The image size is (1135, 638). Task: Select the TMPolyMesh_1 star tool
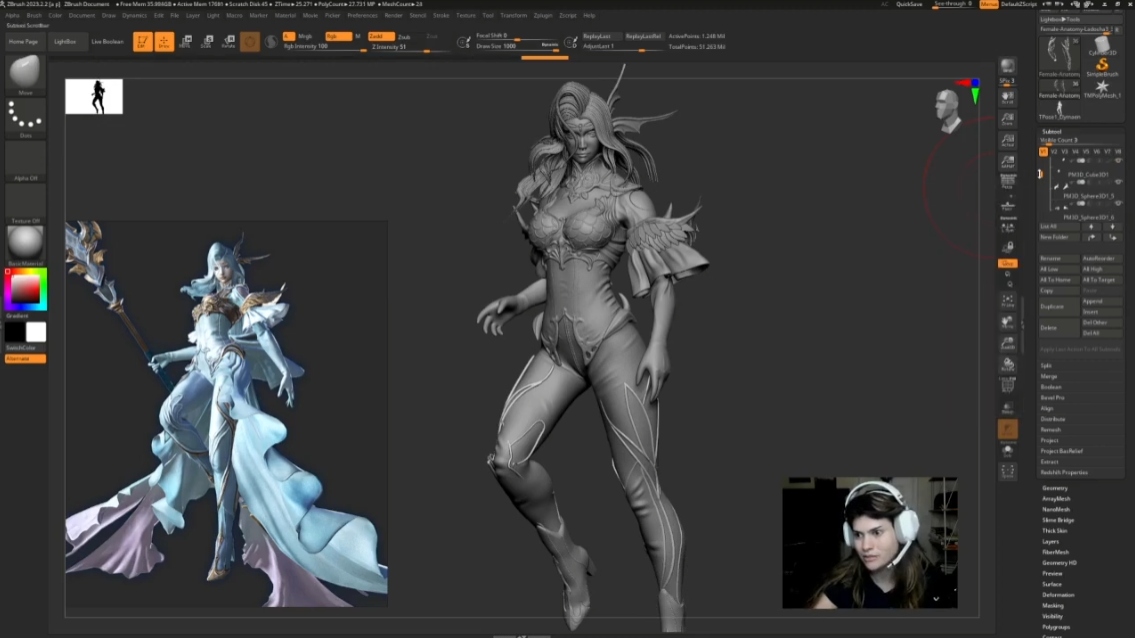[1102, 88]
